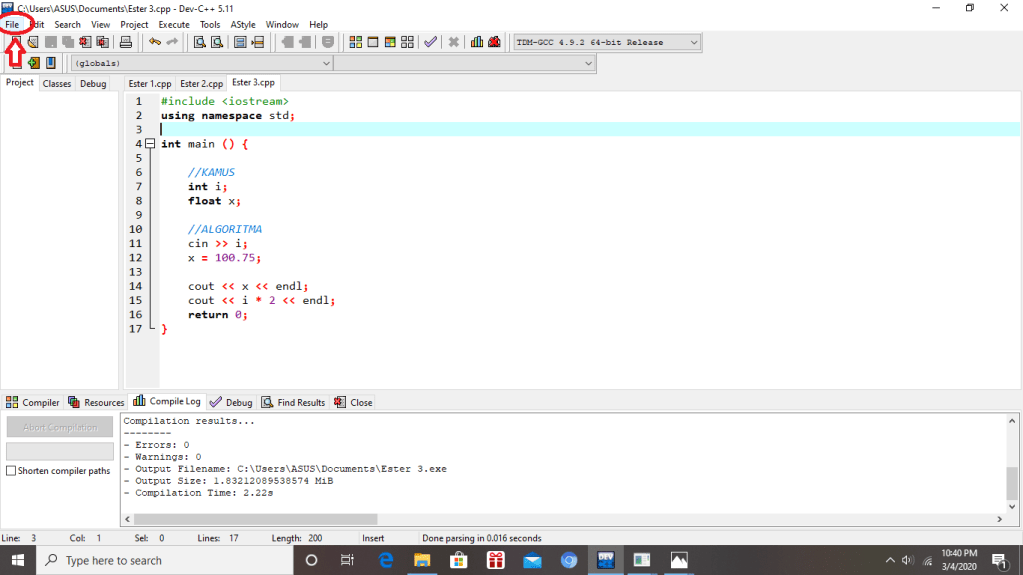Image resolution: width=1023 pixels, height=575 pixels.
Task: Open Find with the magnifier toolbar icon
Action: point(200,42)
